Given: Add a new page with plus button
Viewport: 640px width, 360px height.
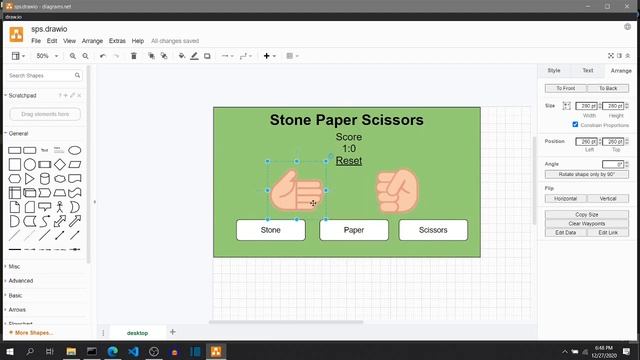Looking at the screenshot, I should coord(173,332).
